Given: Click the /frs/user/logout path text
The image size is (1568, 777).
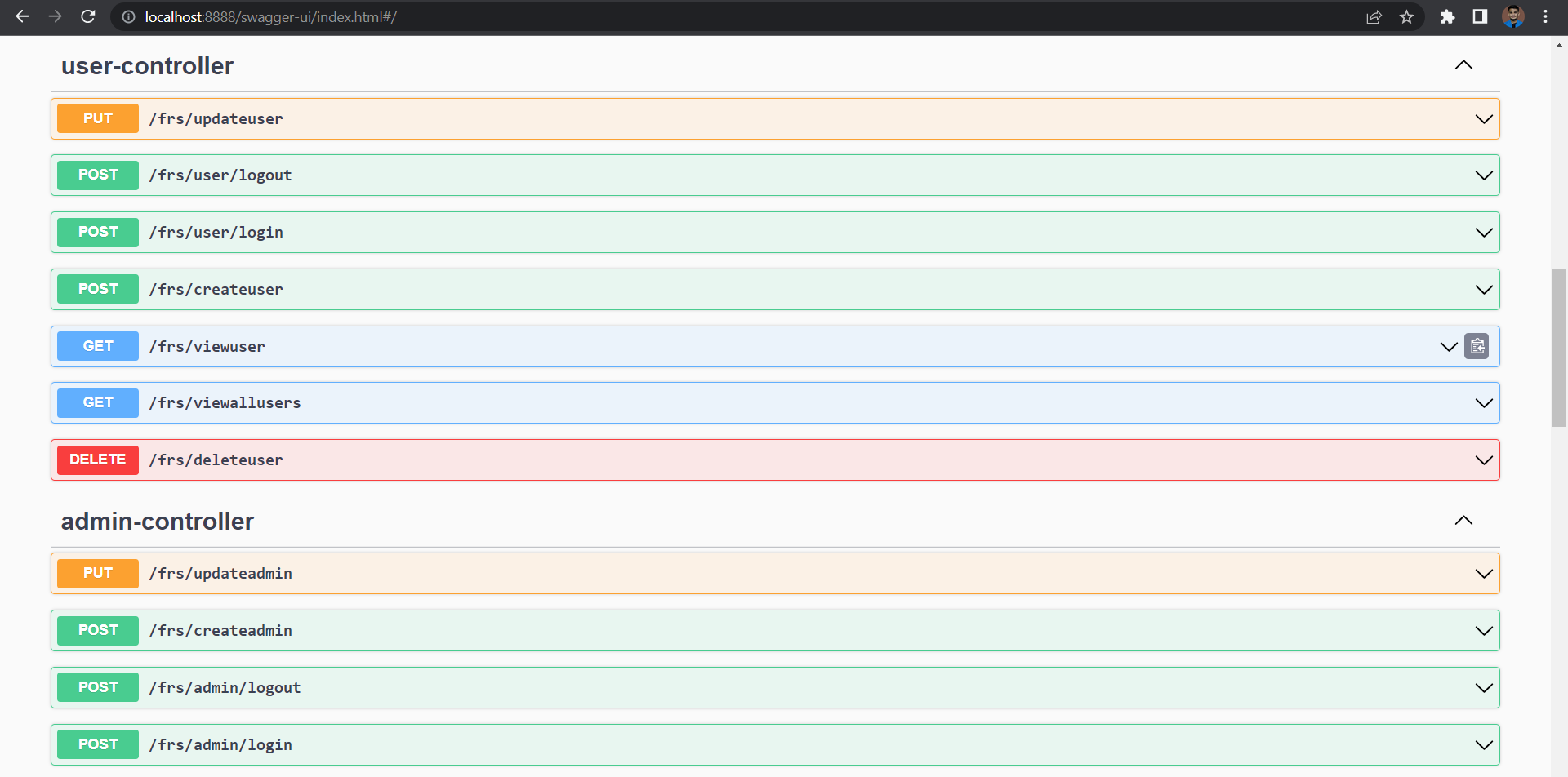Looking at the screenshot, I should pos(220,175).
